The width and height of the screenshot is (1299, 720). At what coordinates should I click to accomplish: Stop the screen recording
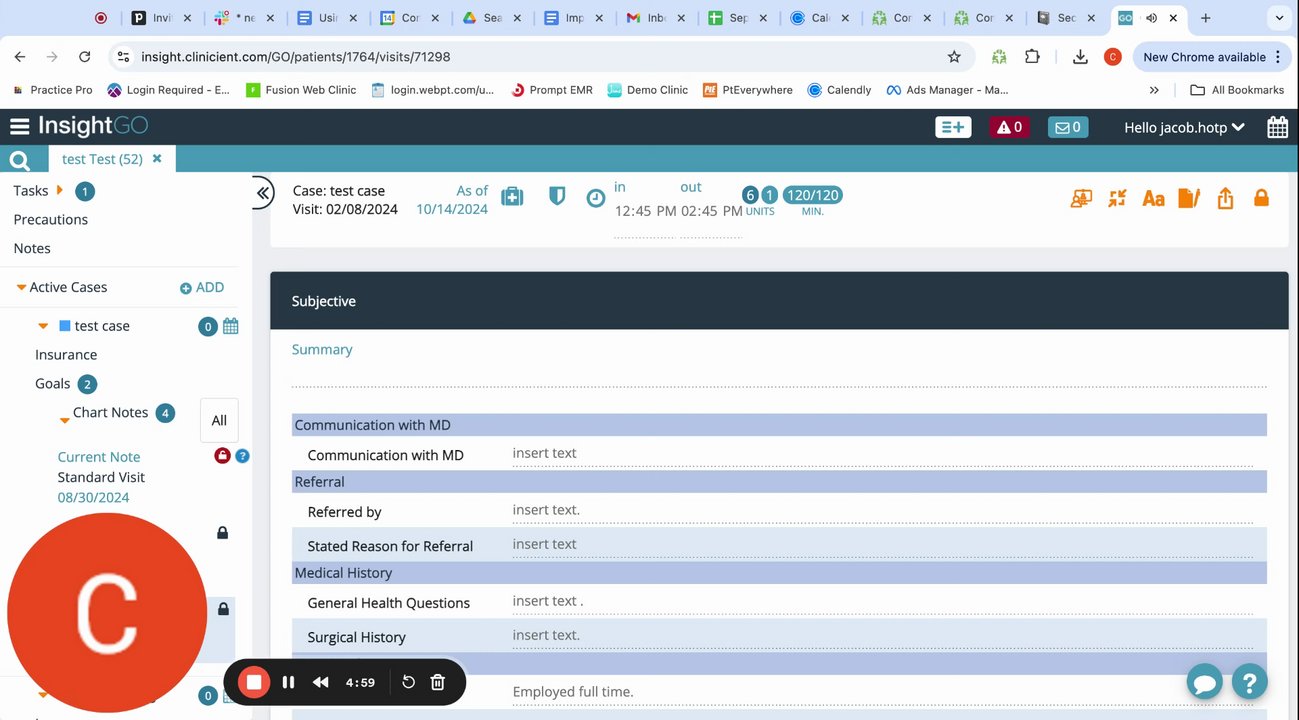254,682
